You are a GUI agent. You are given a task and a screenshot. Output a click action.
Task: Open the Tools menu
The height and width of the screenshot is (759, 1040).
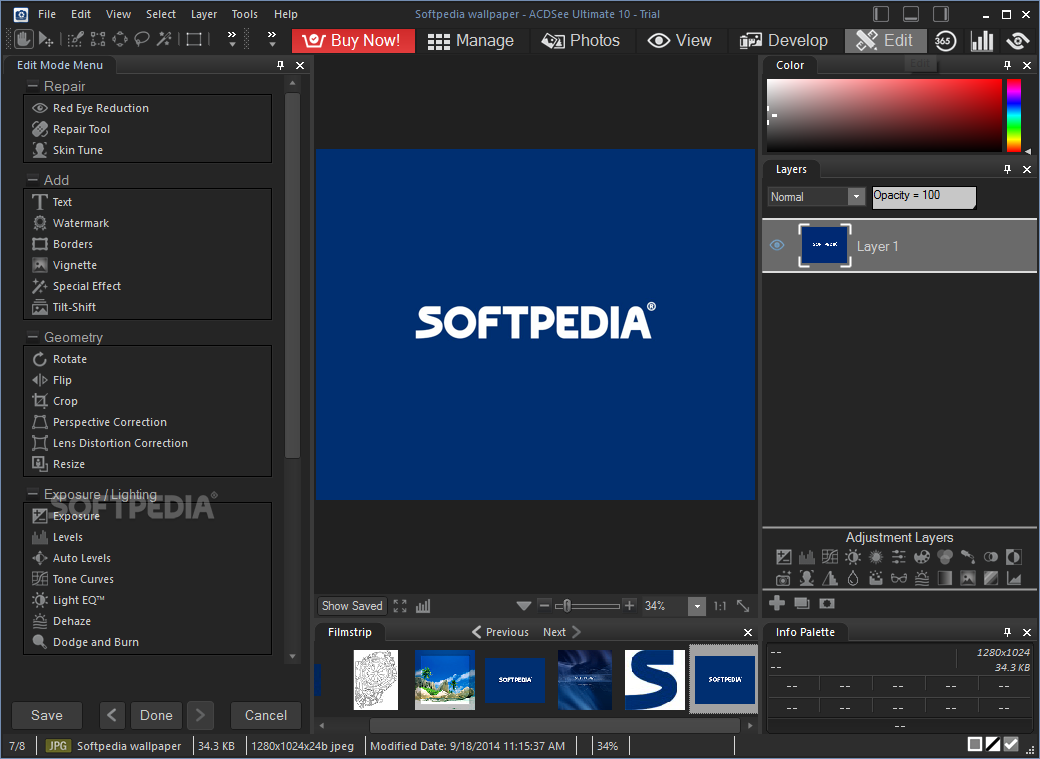pyautogui.click(x=244, y=14)
